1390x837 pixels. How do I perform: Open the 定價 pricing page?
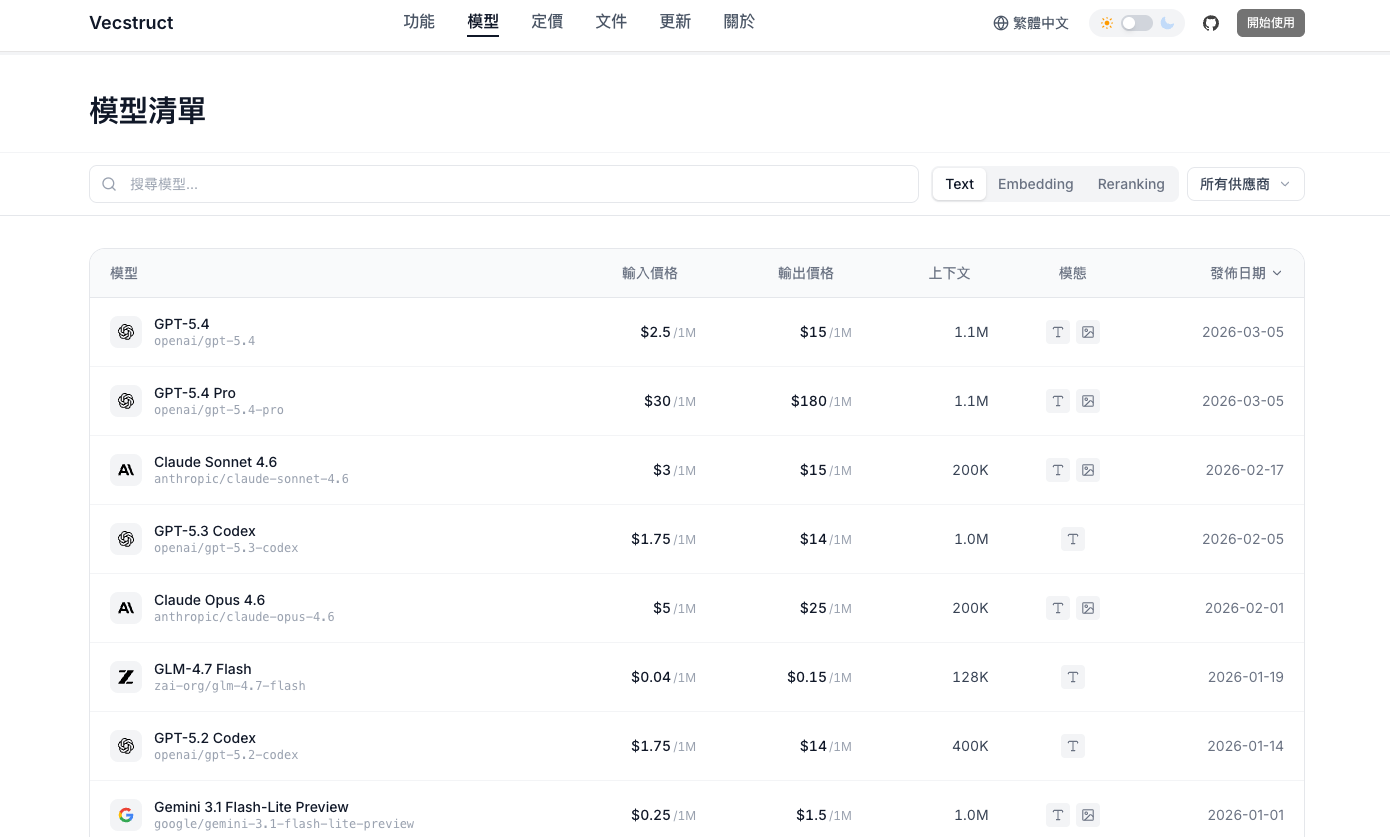click(547, 22)
